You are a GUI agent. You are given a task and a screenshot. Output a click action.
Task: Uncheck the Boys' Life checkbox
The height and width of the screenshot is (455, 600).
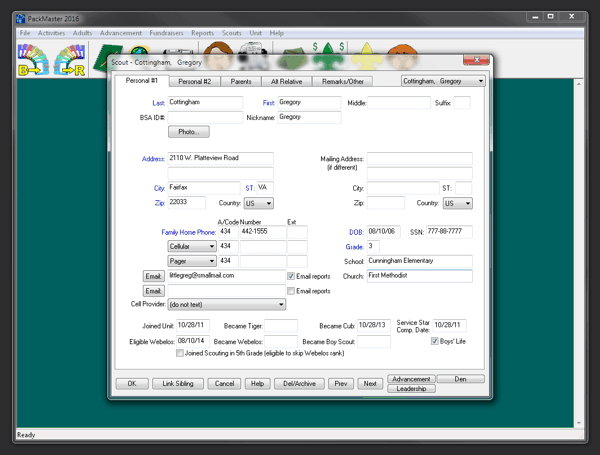(x=435, y=341)
